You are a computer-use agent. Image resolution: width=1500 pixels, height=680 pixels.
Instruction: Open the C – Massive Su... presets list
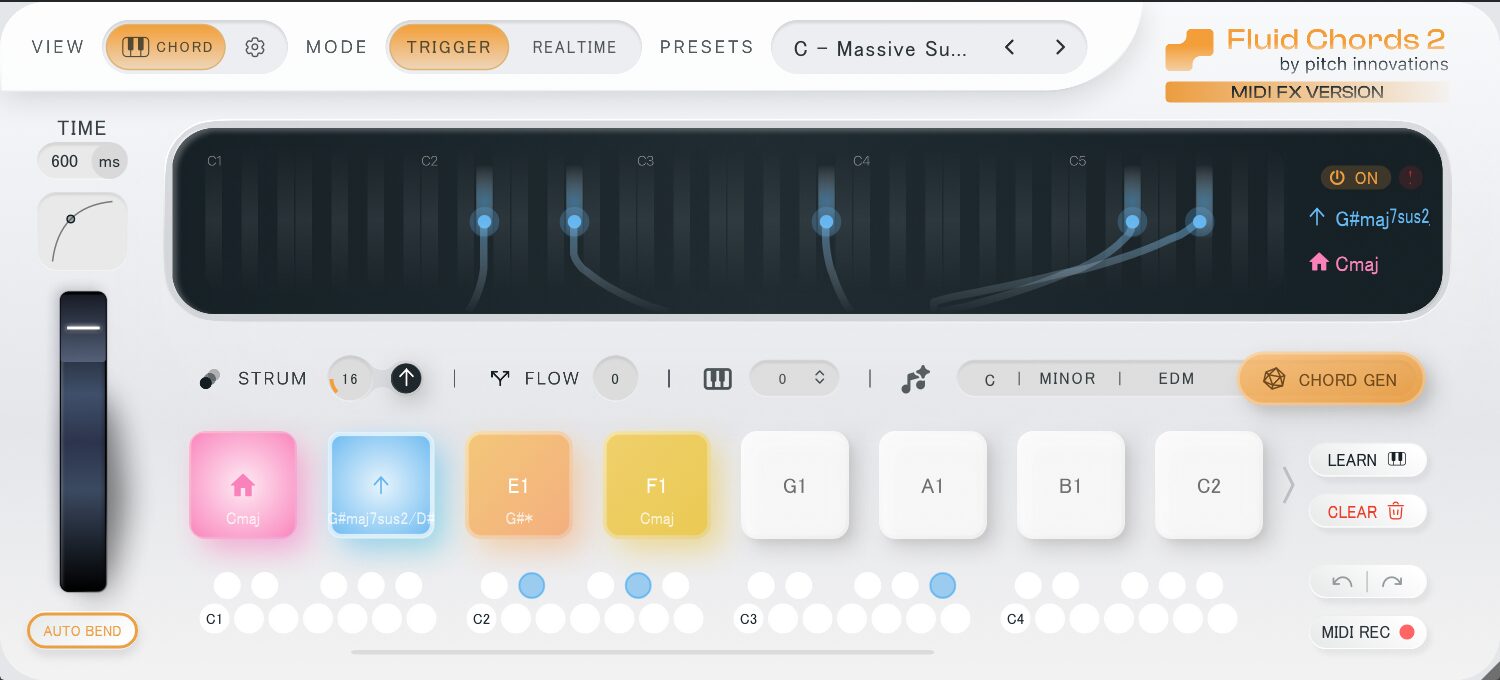tap(881, 48)
